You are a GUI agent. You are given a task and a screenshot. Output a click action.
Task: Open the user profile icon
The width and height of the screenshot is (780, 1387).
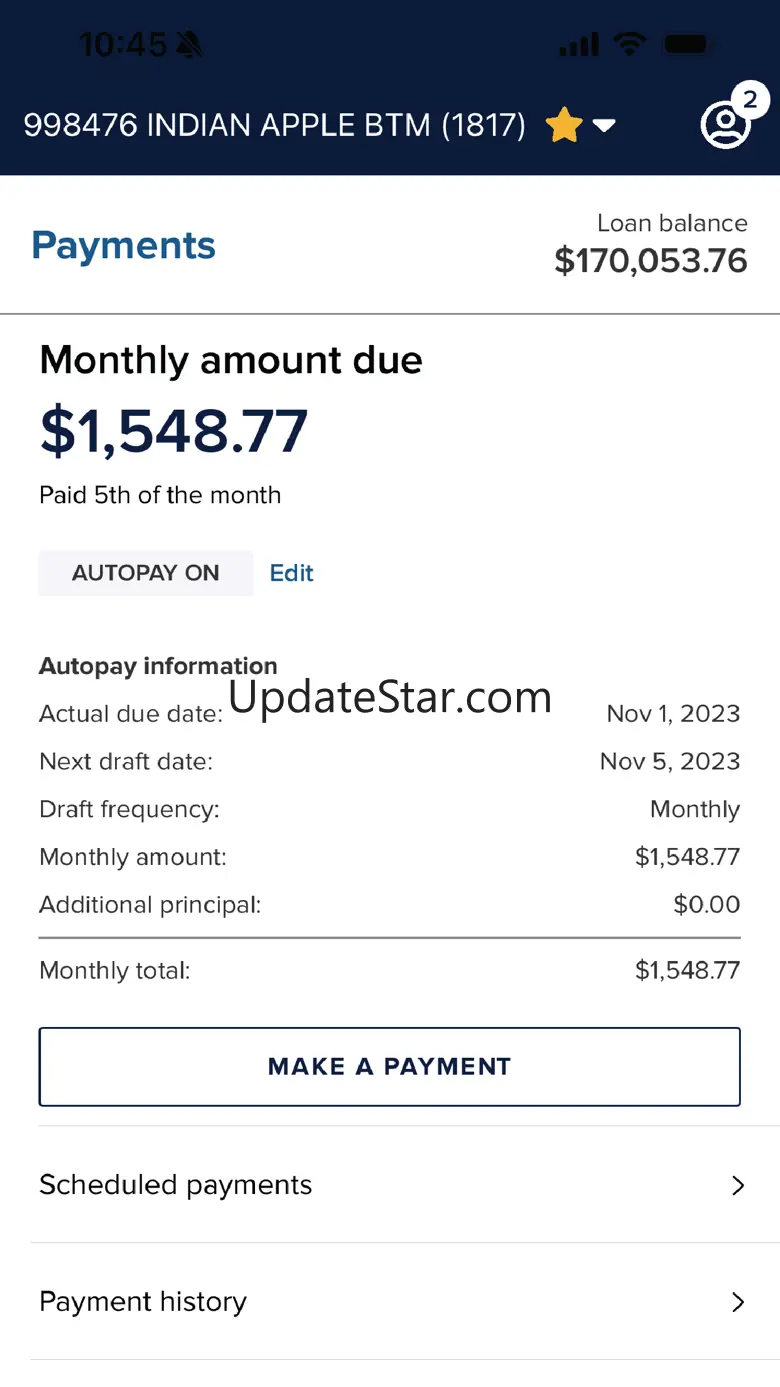coord(725,127)
